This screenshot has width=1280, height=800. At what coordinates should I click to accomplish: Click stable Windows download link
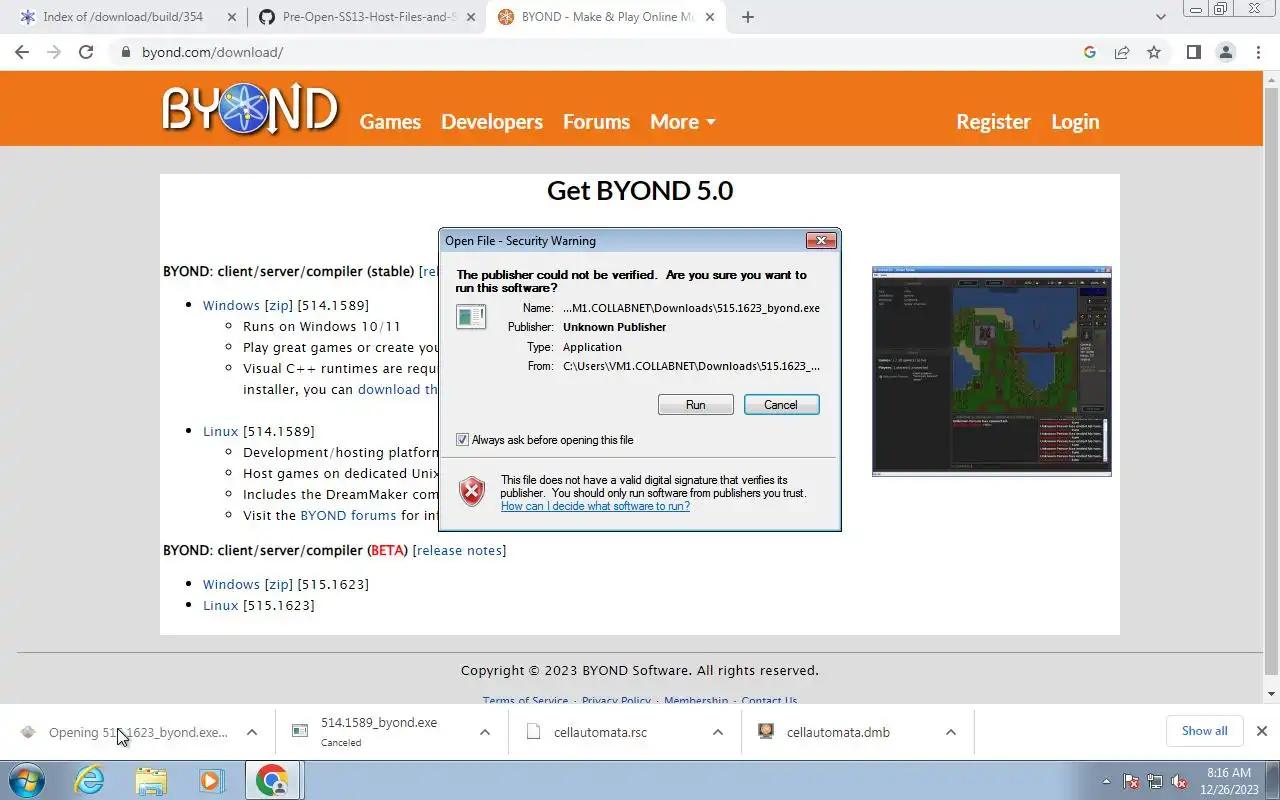click(231, 305)
